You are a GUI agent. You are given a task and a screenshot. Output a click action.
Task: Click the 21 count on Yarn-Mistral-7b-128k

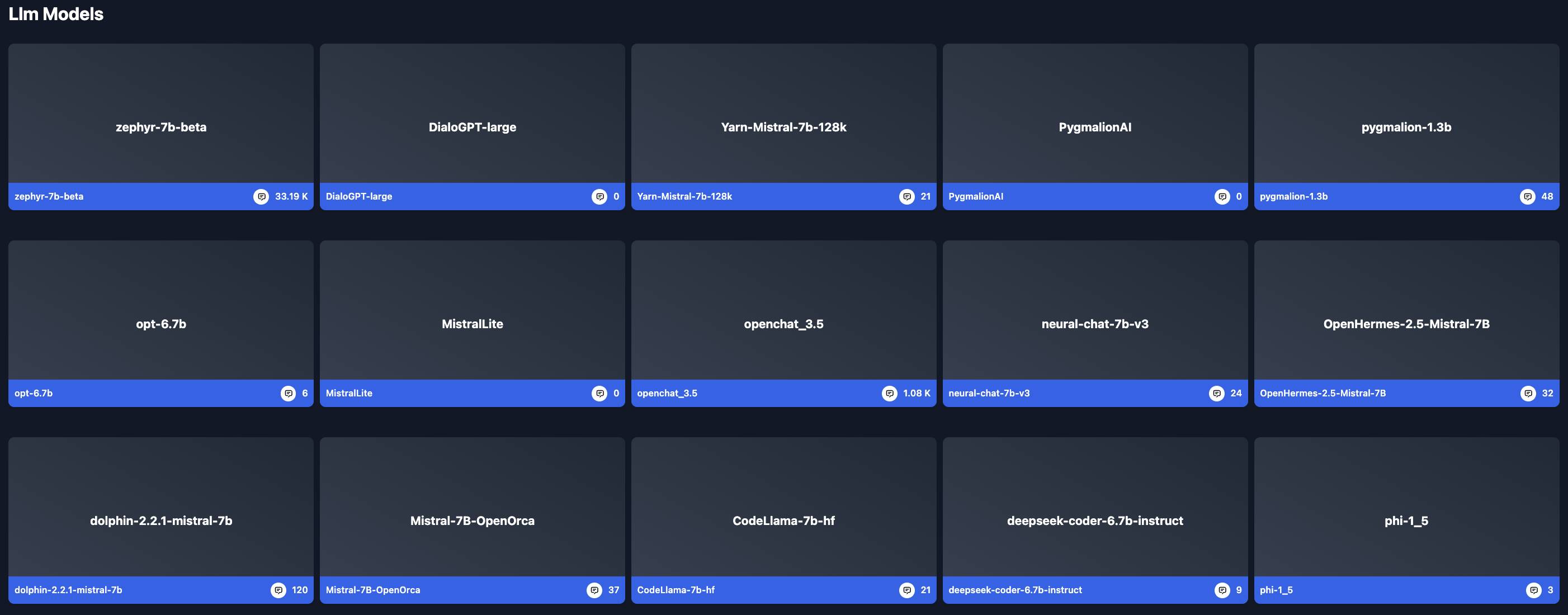tap(926, 196)
